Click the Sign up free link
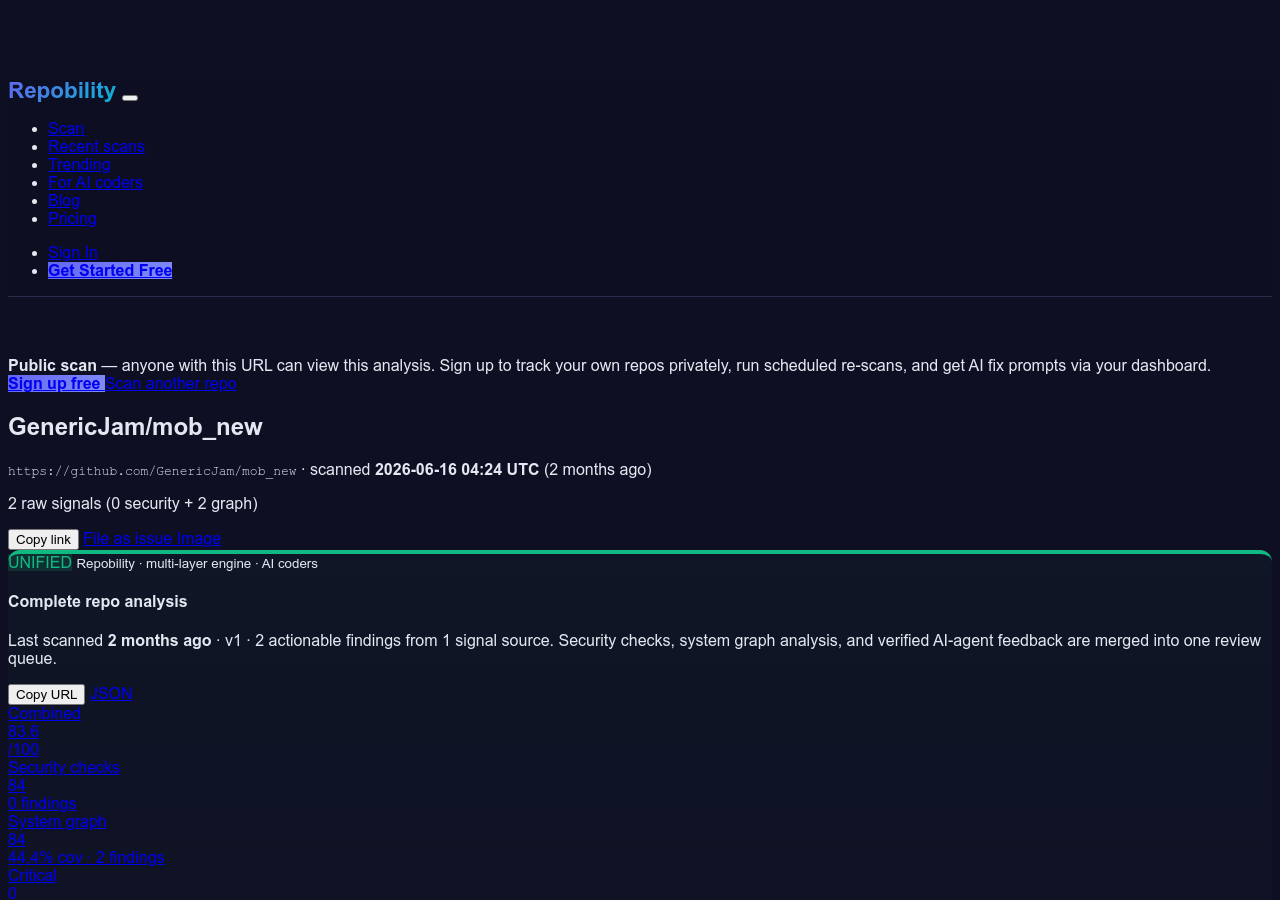 click(x=56, y=383)
